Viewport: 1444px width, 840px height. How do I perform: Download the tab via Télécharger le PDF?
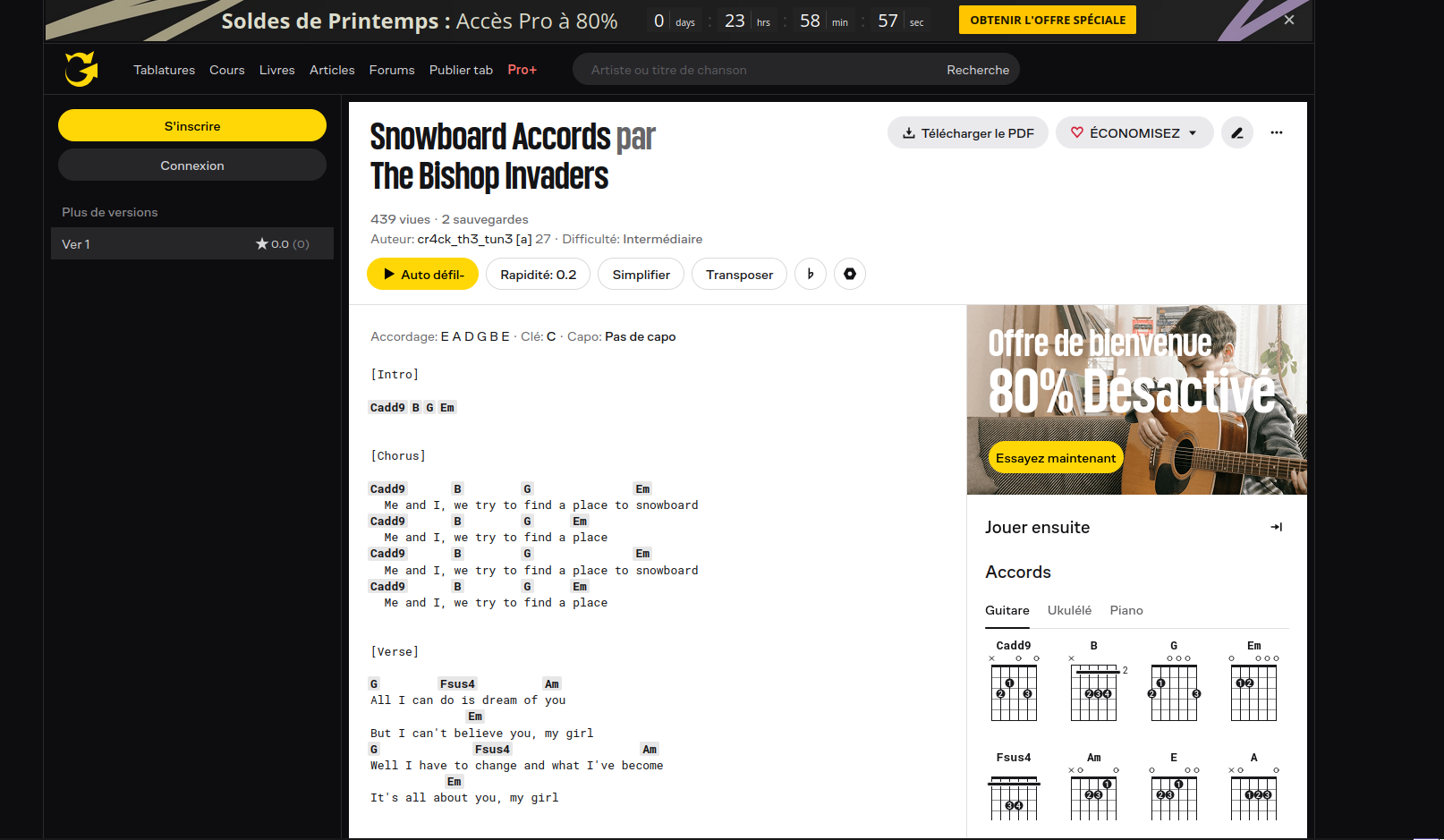click(x=967, y=133)
